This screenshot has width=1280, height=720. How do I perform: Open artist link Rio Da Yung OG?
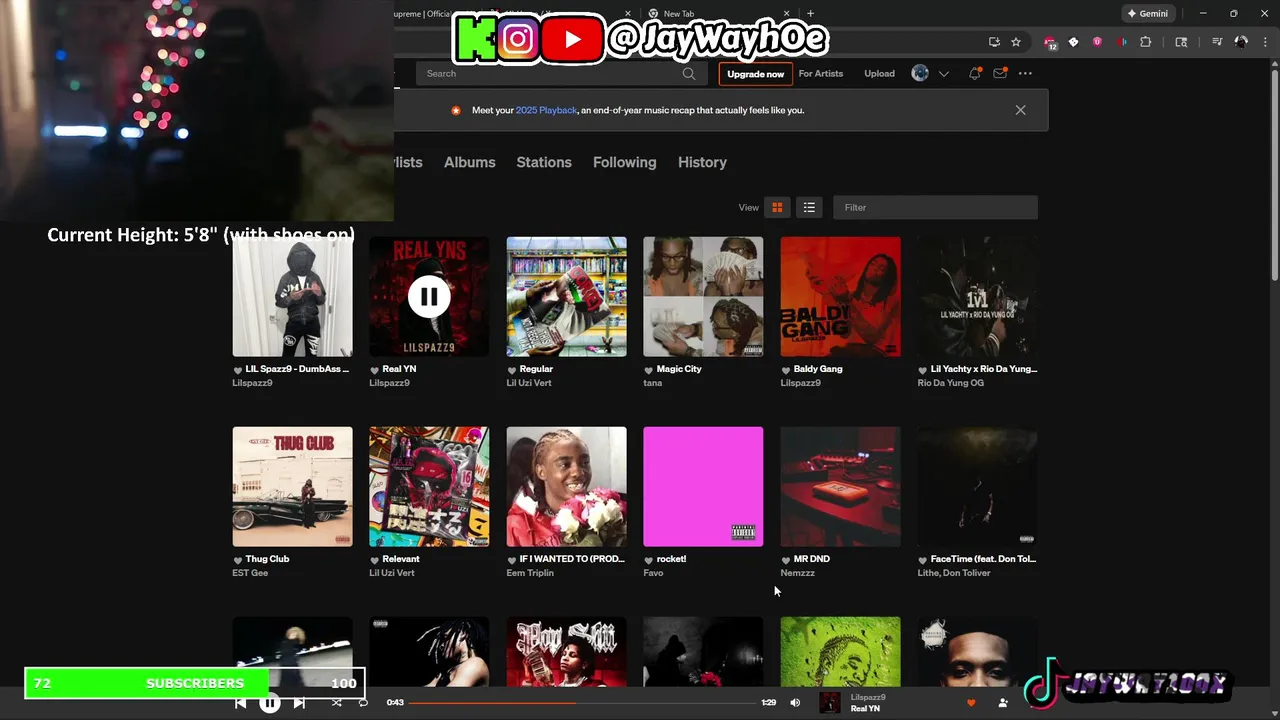(951, 383)
